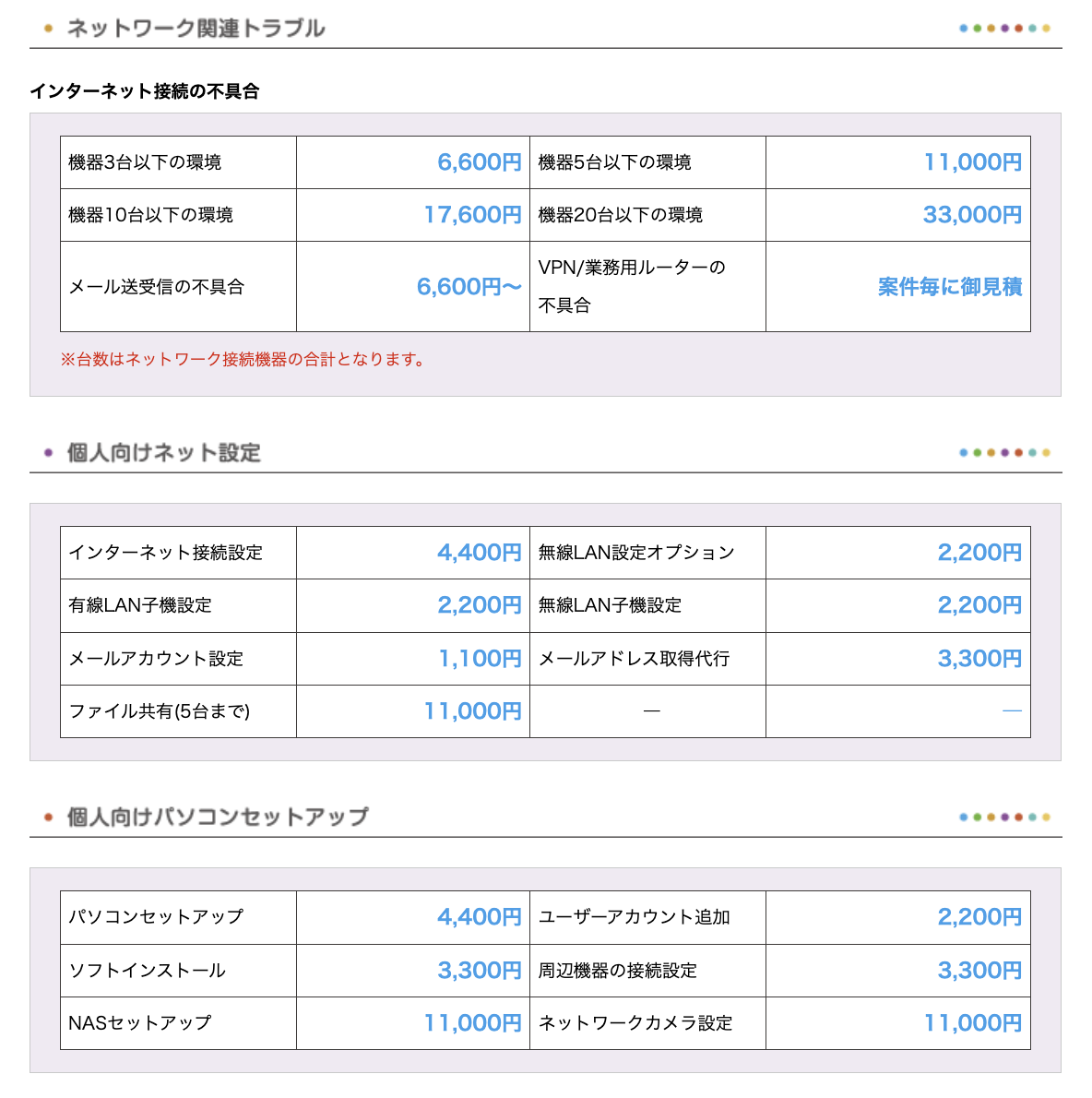Viewport: 1092px width, 1098px height.
Task: Click the red note about ネットワーク接続機器の合計
Action: pyautogui.click(x=243, y=360)
